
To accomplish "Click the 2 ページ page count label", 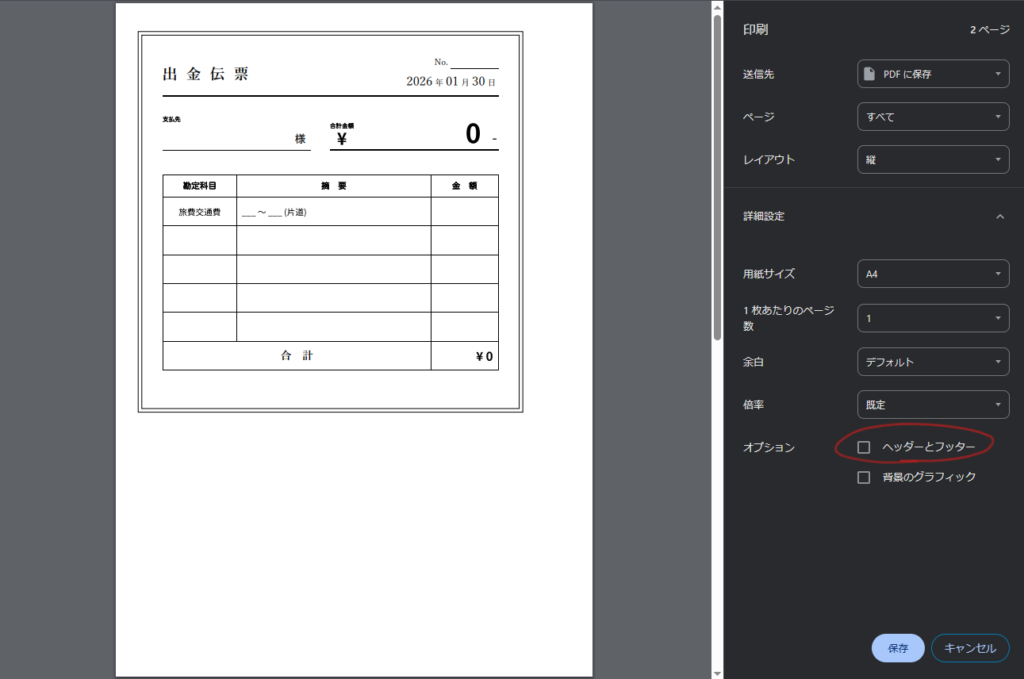I will point(989,30).
